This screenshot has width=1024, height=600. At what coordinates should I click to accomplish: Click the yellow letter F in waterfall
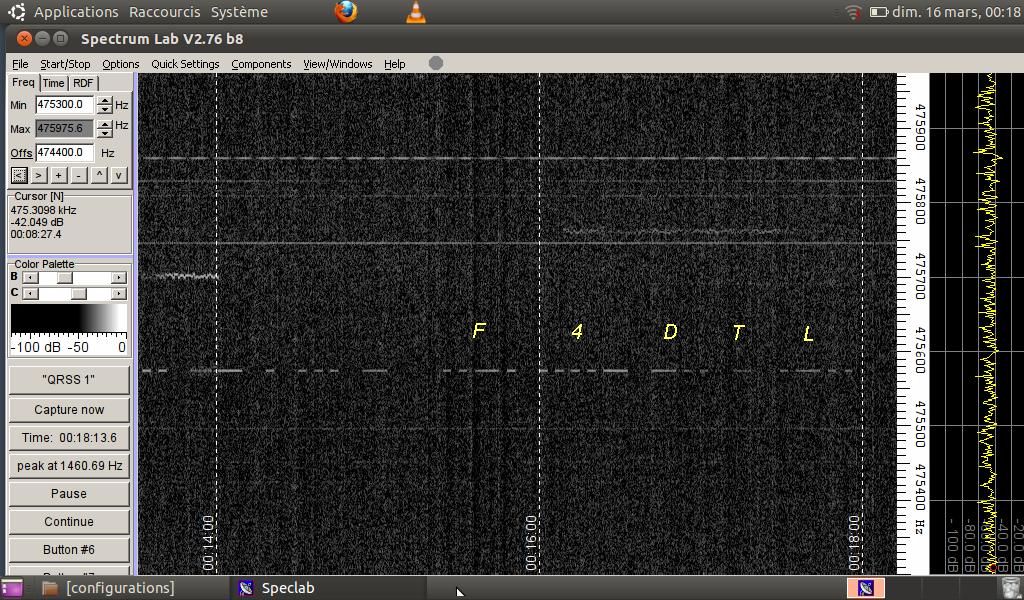(x=479, y=330)
